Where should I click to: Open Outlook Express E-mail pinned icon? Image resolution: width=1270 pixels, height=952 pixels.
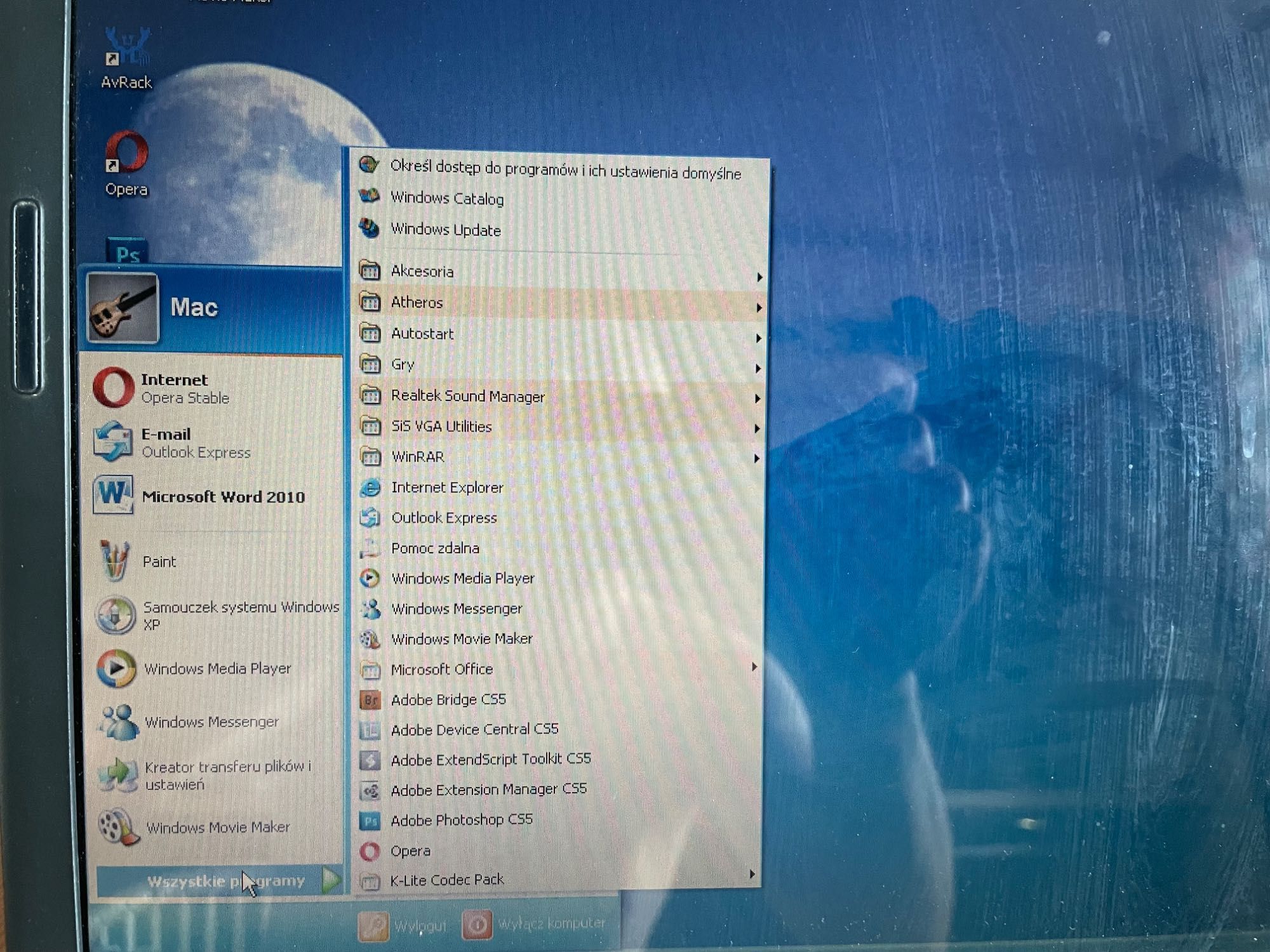112,442
